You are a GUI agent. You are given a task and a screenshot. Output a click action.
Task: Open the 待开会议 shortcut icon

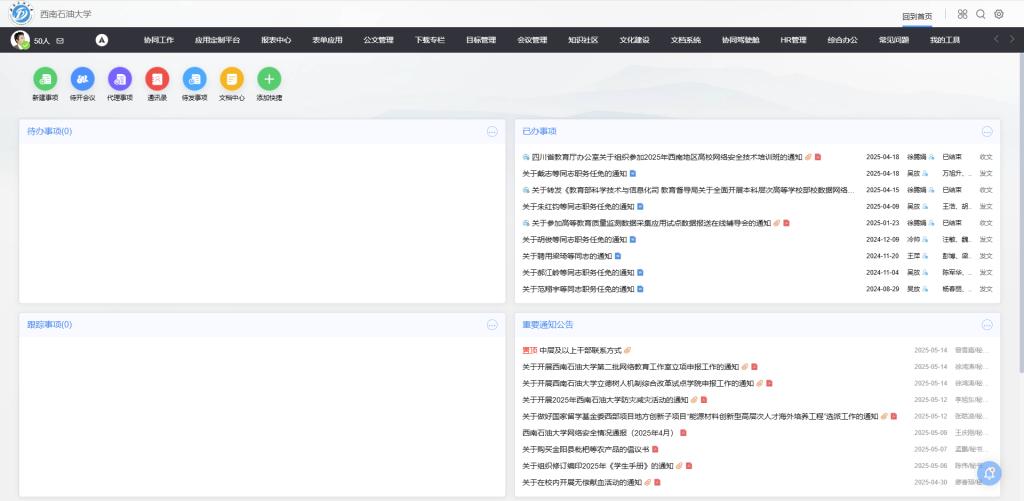click(82, 79)
